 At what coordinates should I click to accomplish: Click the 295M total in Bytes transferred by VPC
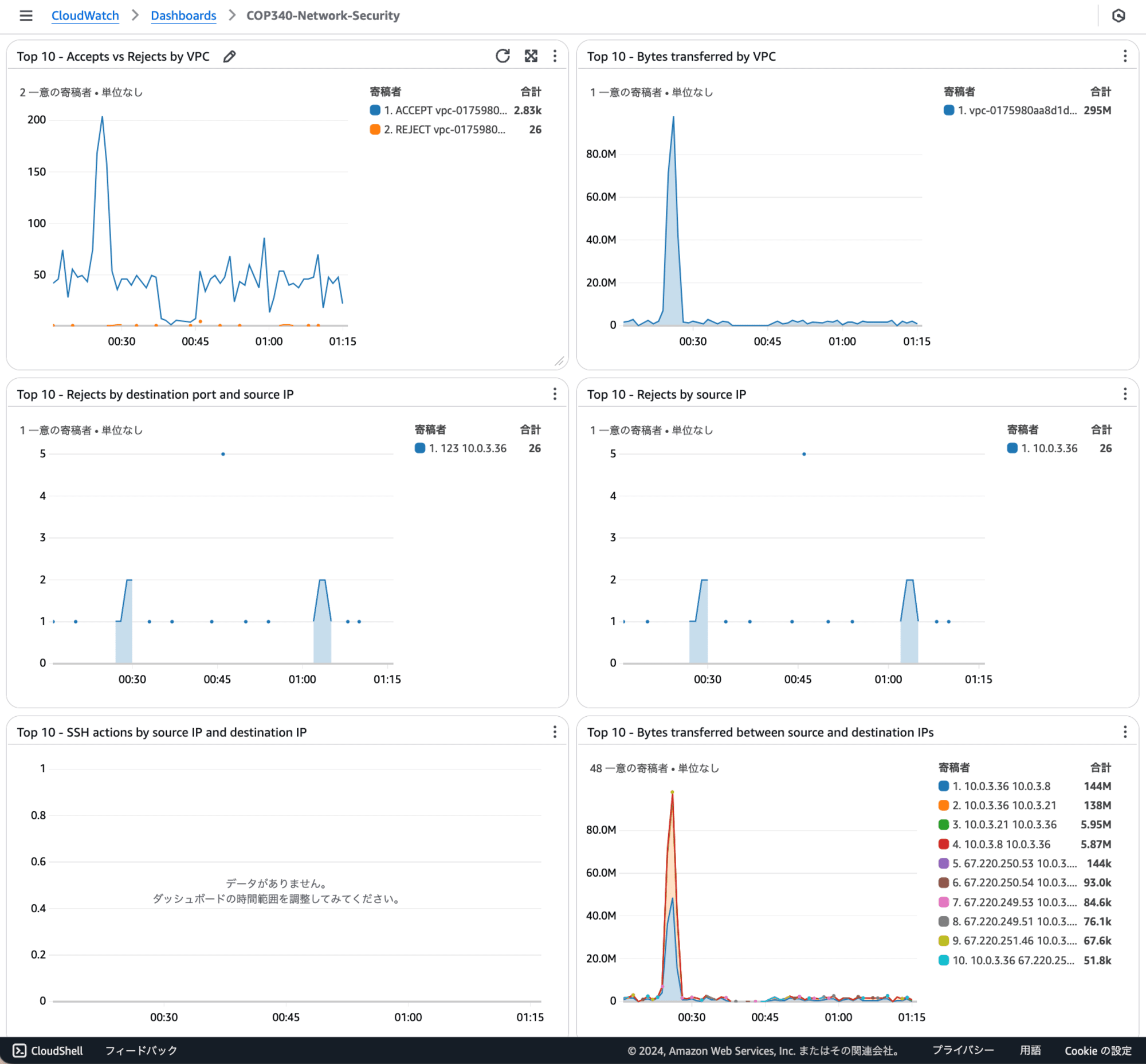coord(1097,110)
